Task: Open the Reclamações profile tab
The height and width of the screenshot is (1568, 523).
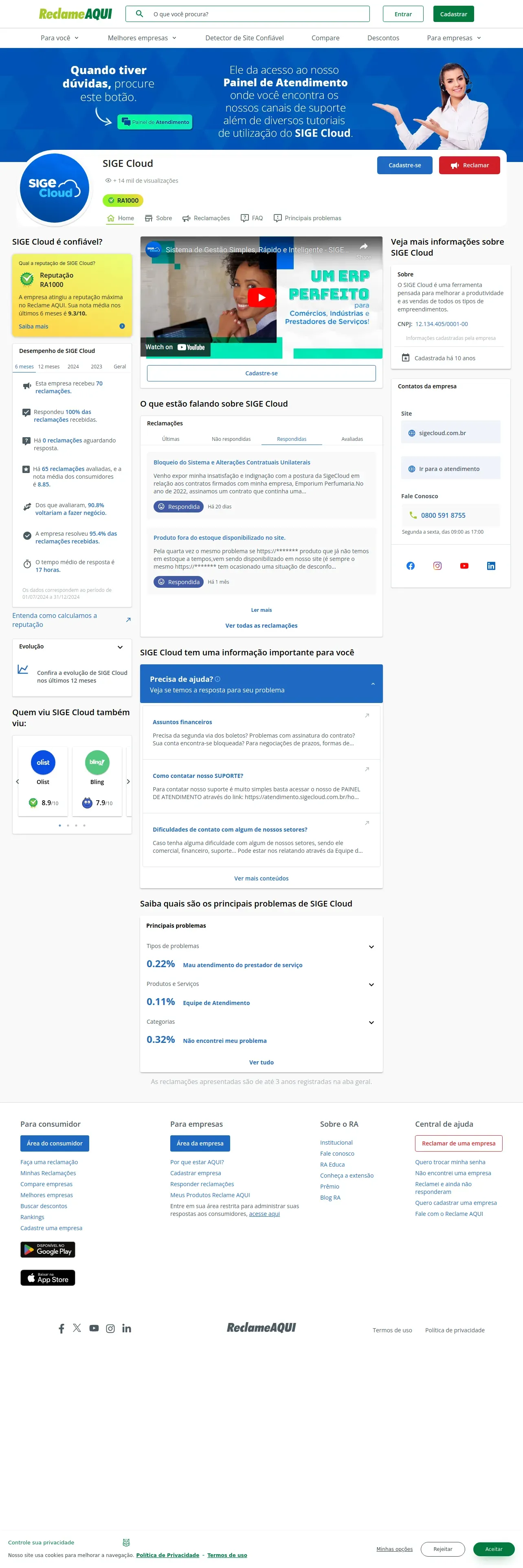Action: click(207, 218)
